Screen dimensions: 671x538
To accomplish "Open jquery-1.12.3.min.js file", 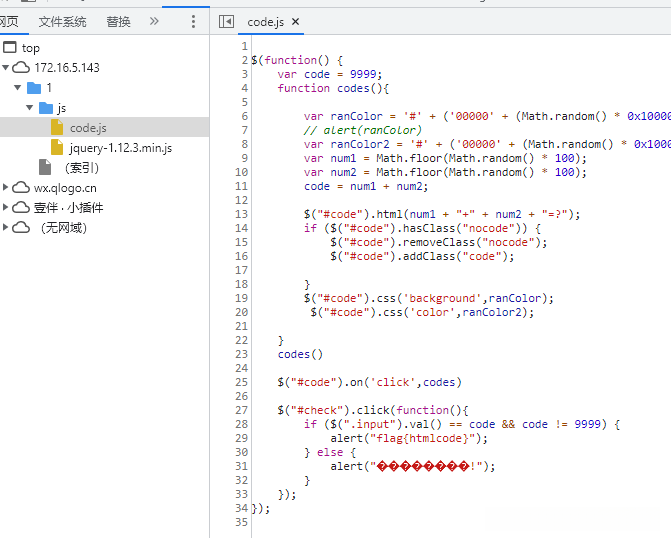I will 121,148.
